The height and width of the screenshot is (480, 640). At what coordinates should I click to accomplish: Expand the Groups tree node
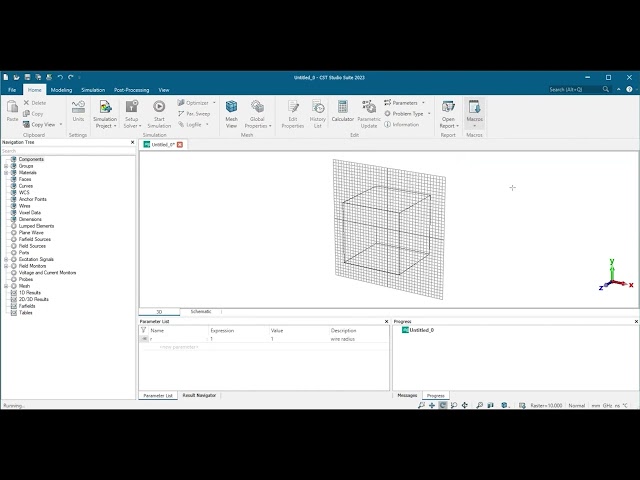click(6, 166)
